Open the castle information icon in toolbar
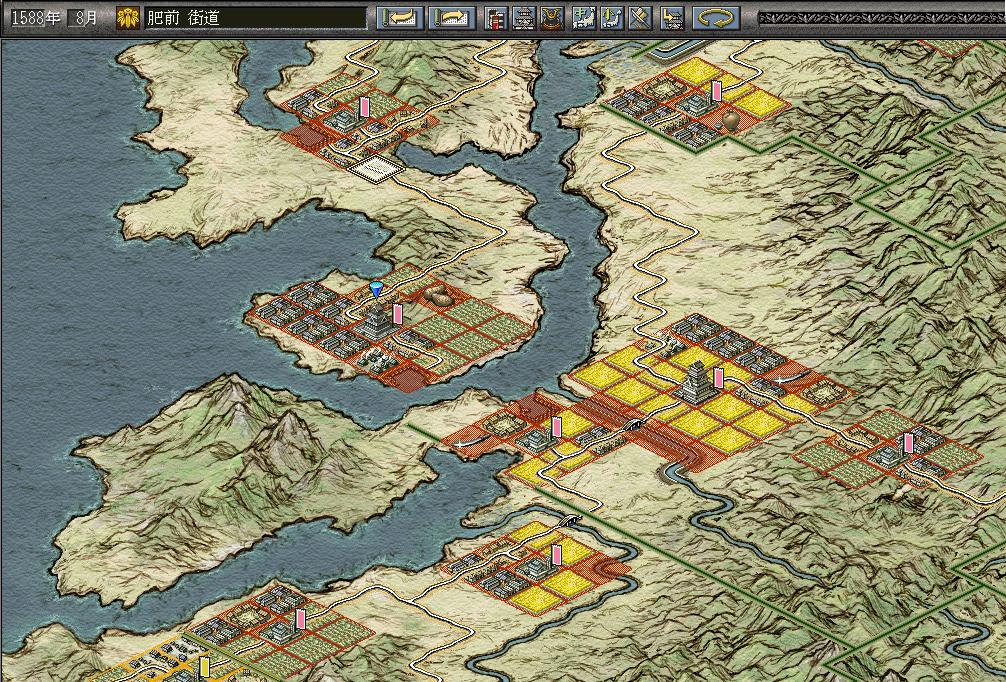 [x=524, y=18]
